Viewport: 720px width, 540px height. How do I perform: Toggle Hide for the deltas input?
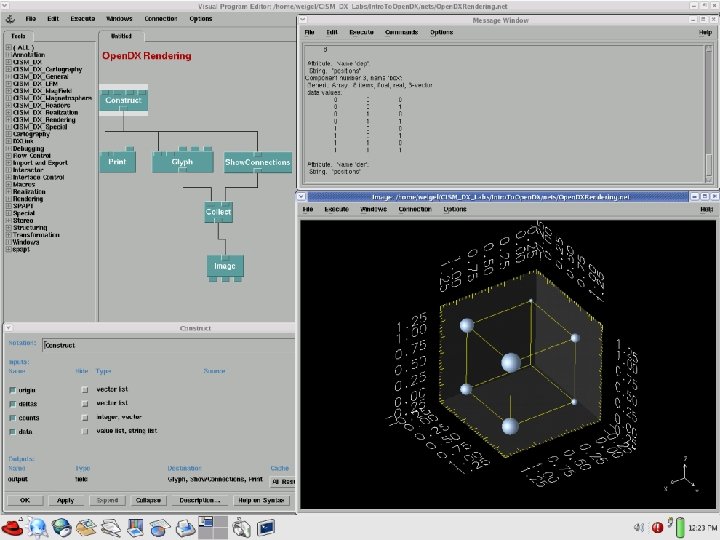tap(84, 404)
